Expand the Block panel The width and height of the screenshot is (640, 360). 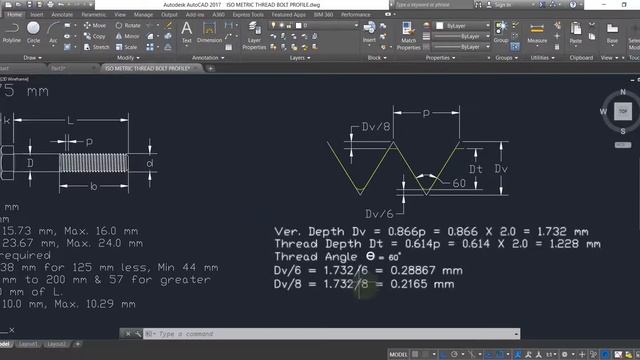pyautogui.click(x=377, y=58)
